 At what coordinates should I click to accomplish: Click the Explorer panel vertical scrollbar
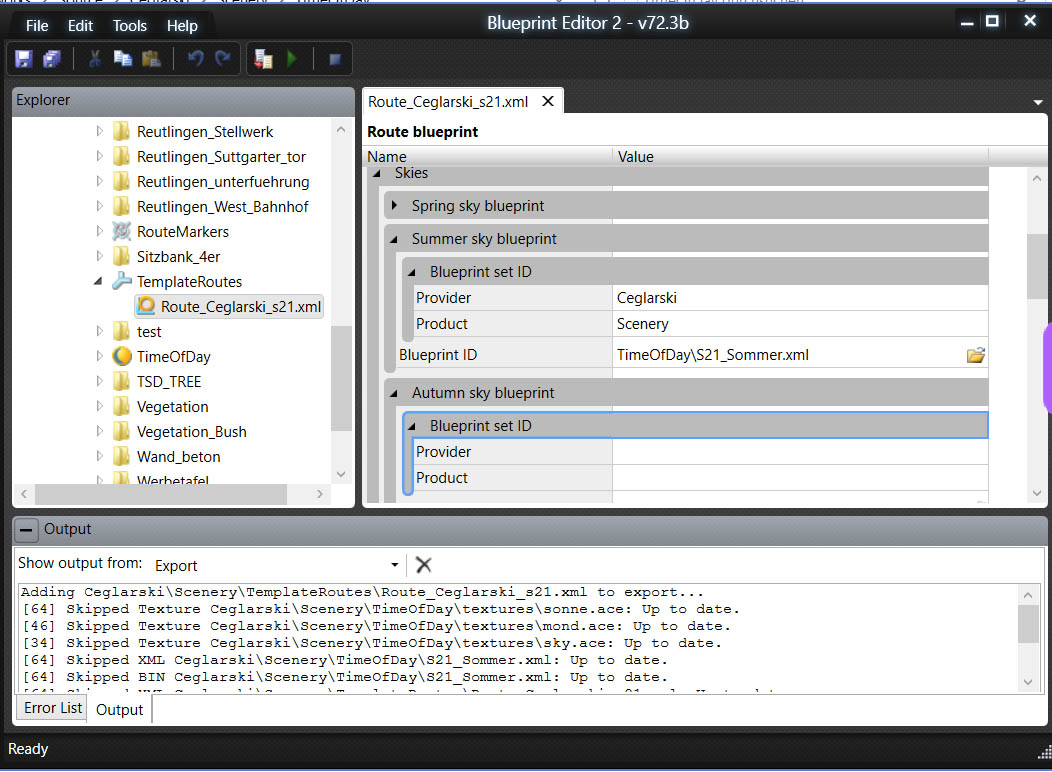[x=341, y=378]
